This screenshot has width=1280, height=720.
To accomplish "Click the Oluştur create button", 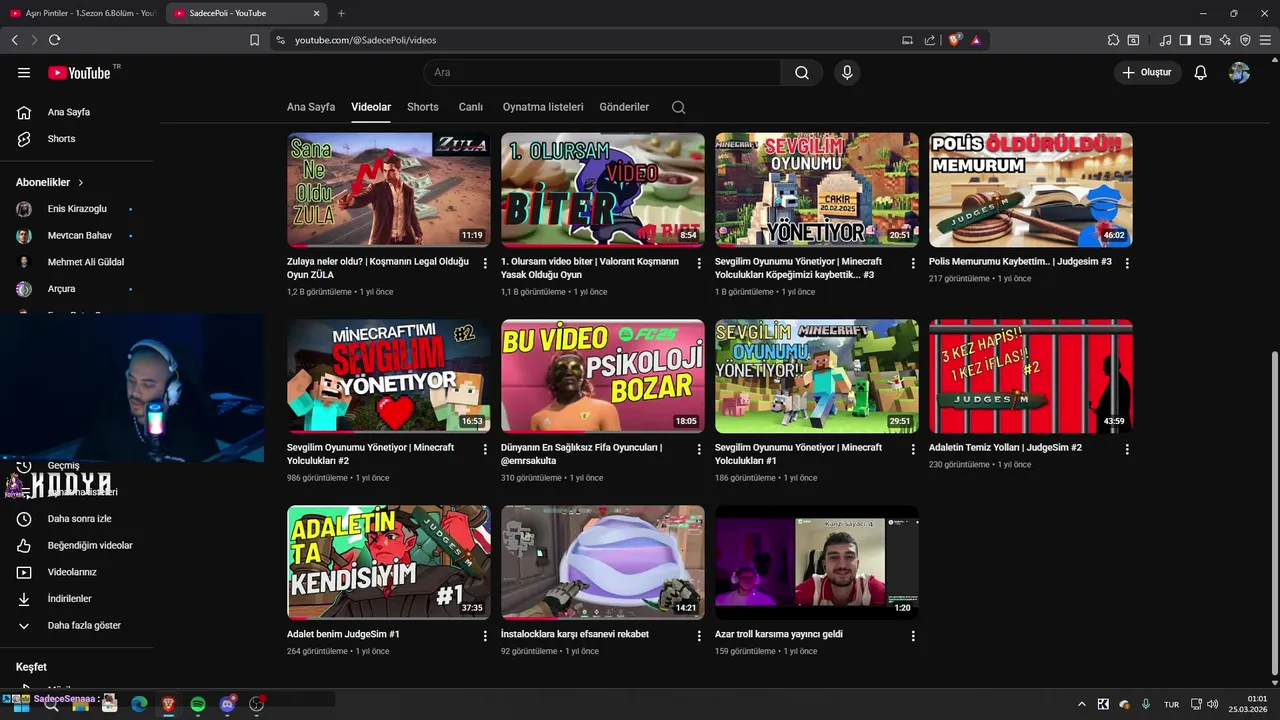I will [1147, 72].
